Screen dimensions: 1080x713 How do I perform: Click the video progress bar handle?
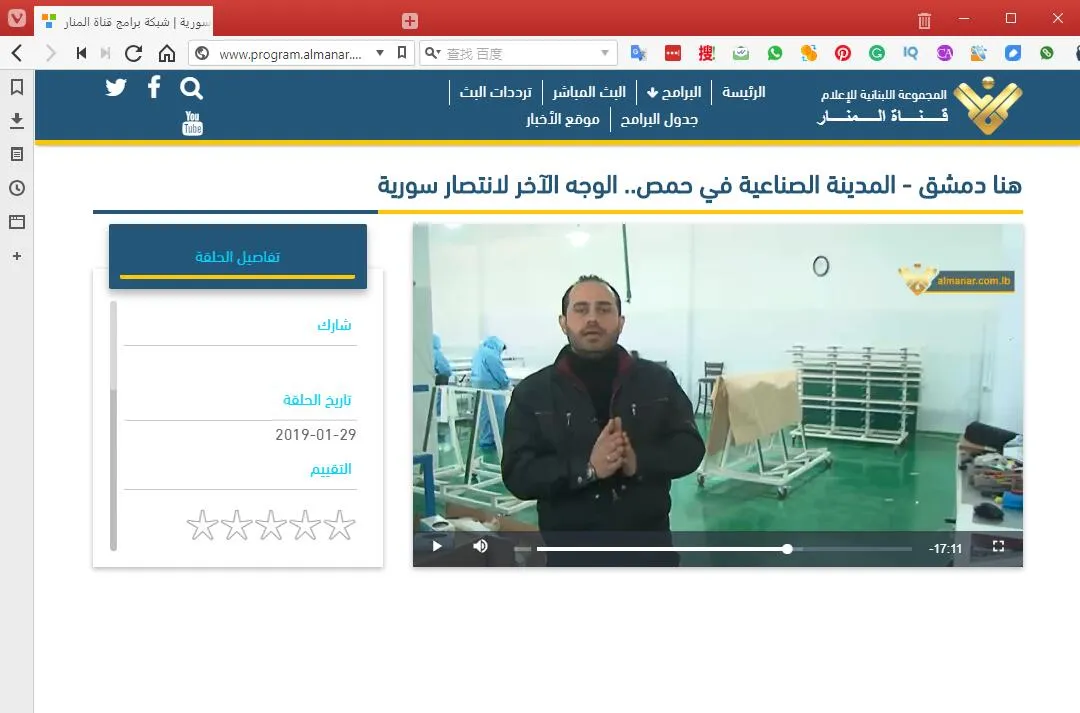click(x=787, y=548)
